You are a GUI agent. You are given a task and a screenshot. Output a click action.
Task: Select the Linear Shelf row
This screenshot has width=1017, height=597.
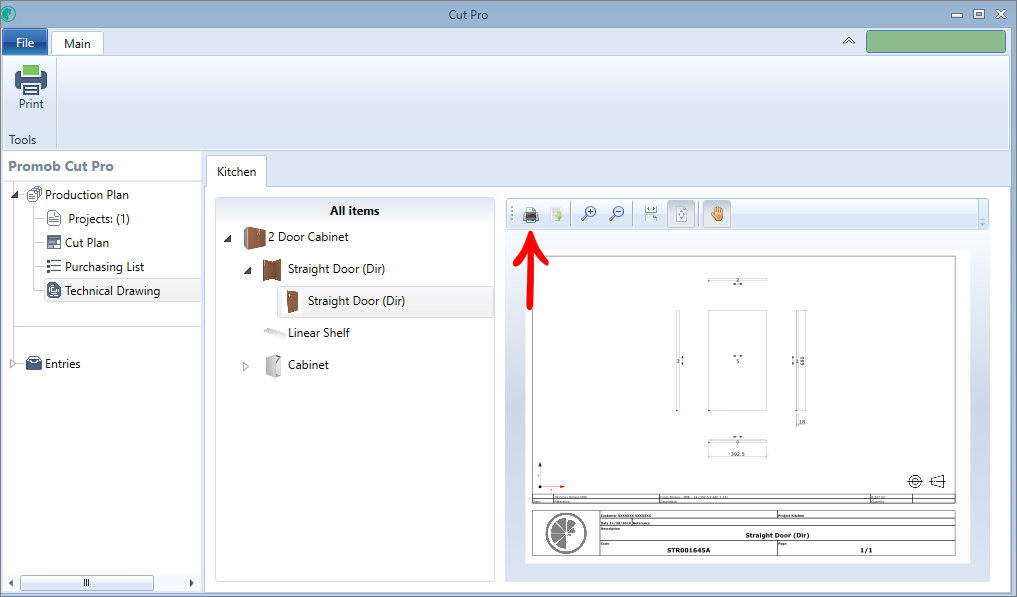[318, 333]
